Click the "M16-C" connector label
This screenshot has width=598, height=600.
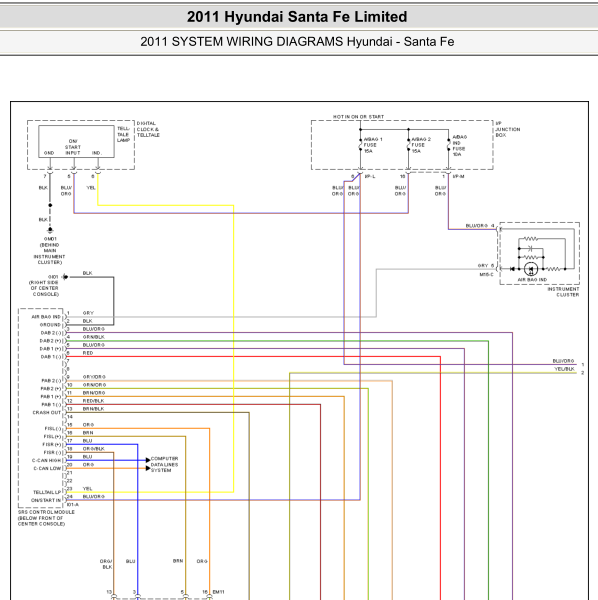pos(486,275)
